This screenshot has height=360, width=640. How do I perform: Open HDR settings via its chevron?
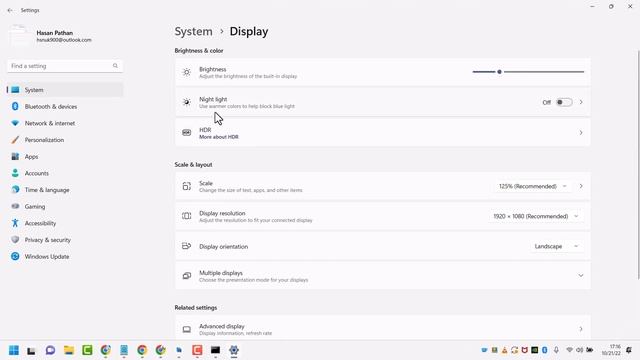tap(581, 133)
